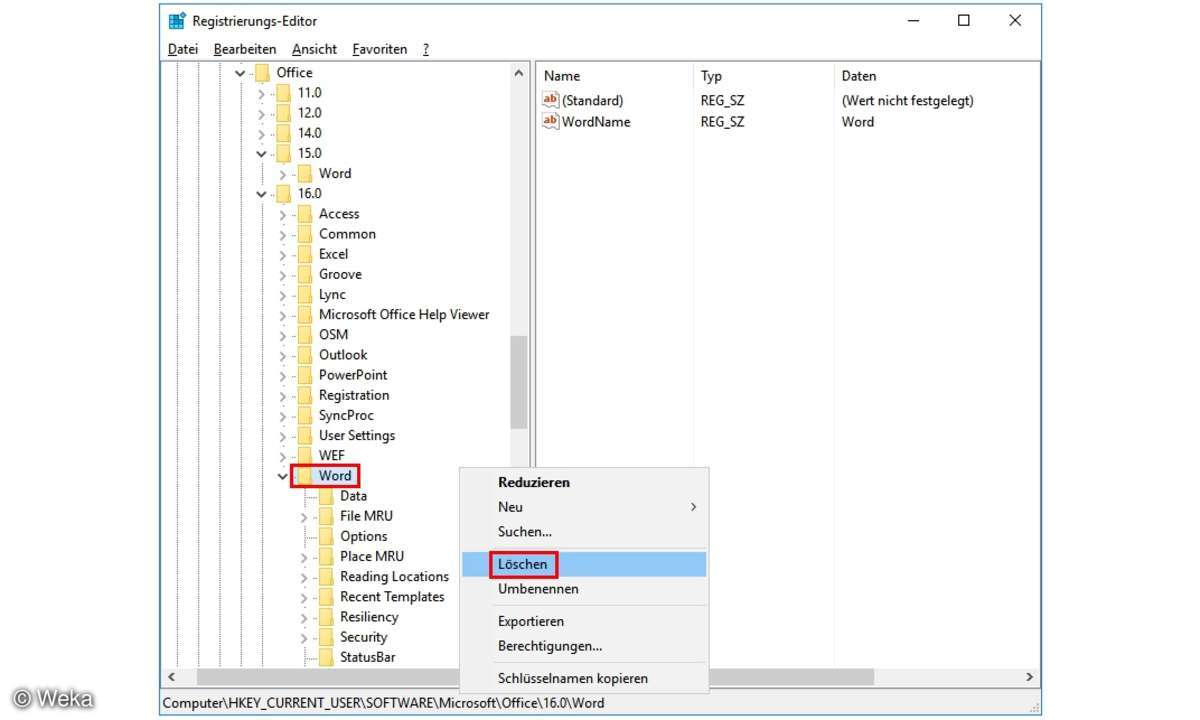Click the StatusBar folder icon

tap(325, 657)
